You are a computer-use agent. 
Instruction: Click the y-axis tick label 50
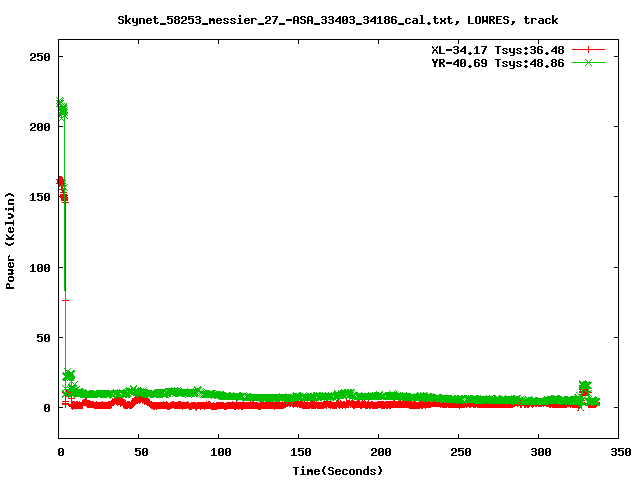(43, 338)
